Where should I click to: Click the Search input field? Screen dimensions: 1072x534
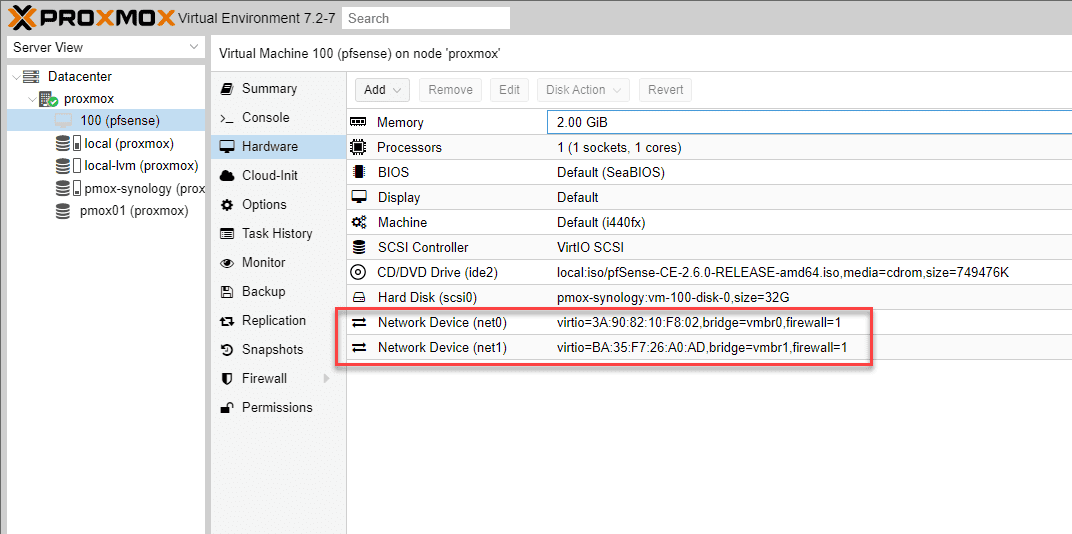click(425, 18)
